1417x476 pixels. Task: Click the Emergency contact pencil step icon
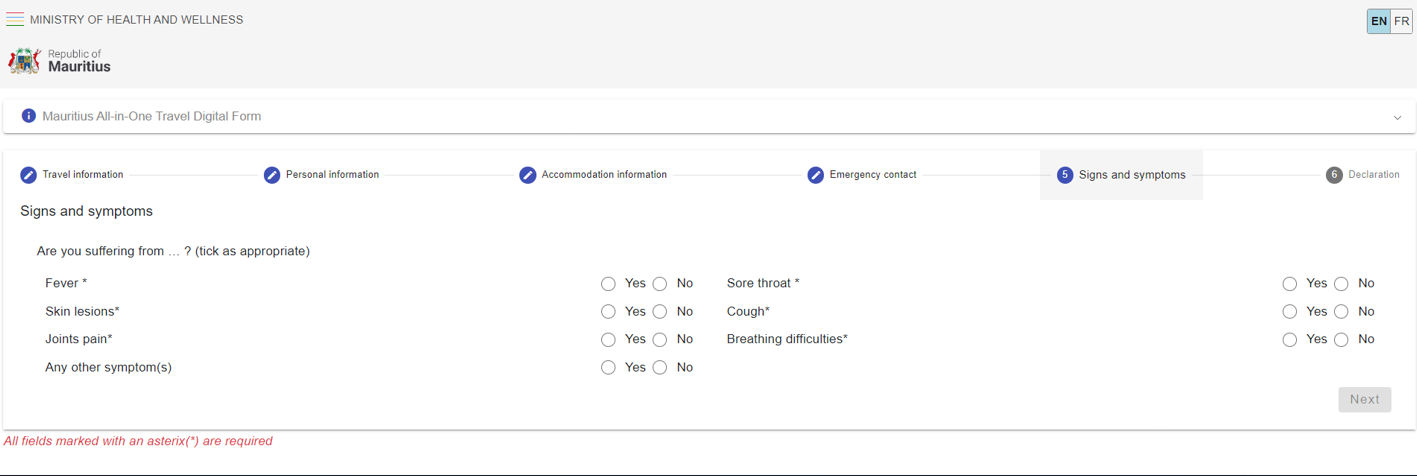[x=816, y=175]
